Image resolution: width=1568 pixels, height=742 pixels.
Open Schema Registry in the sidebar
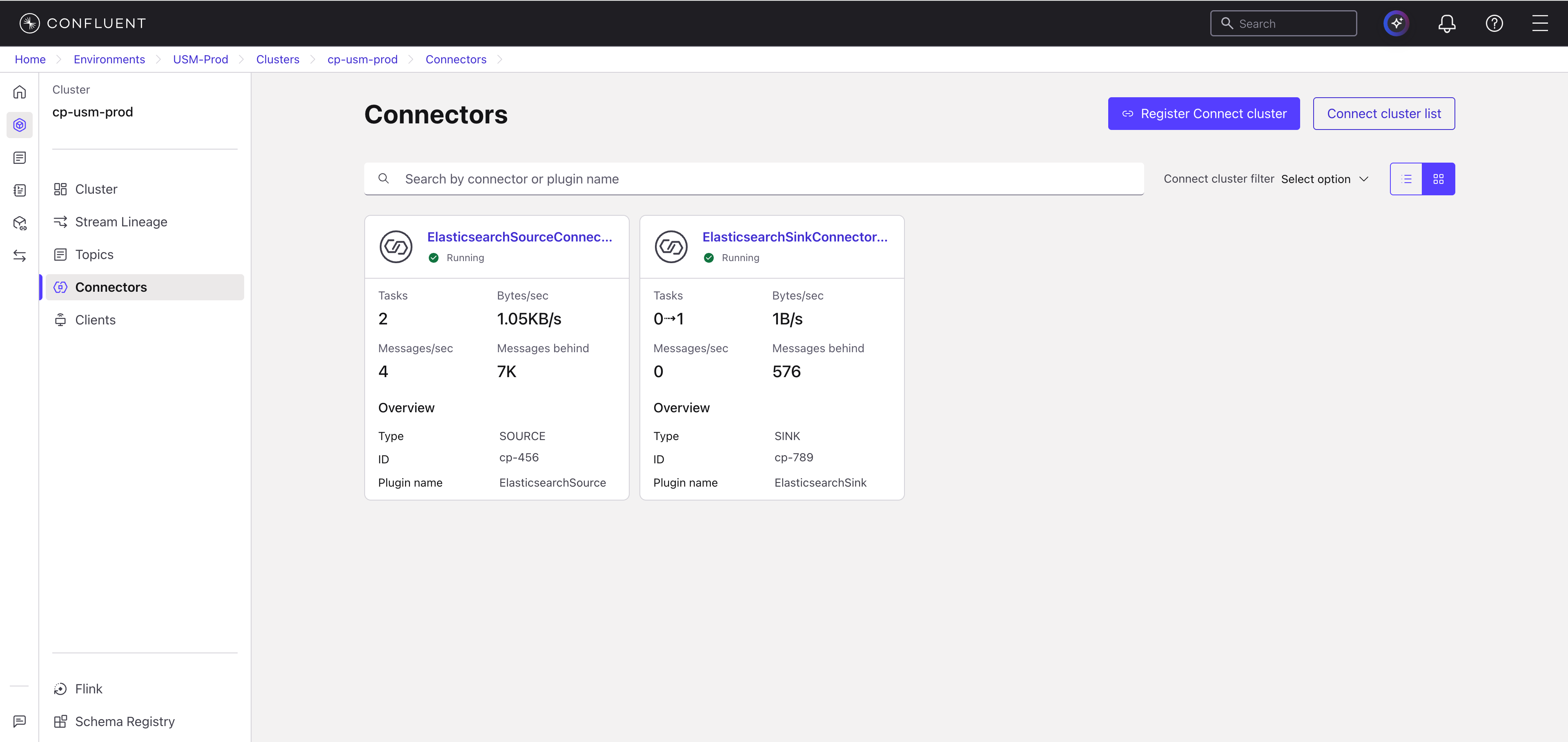[x=145, y=721]
